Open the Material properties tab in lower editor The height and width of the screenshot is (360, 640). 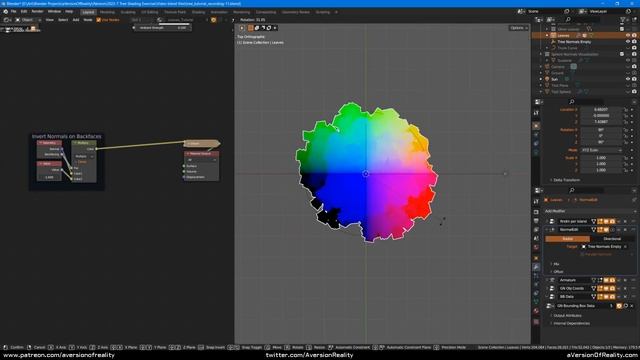536,311
